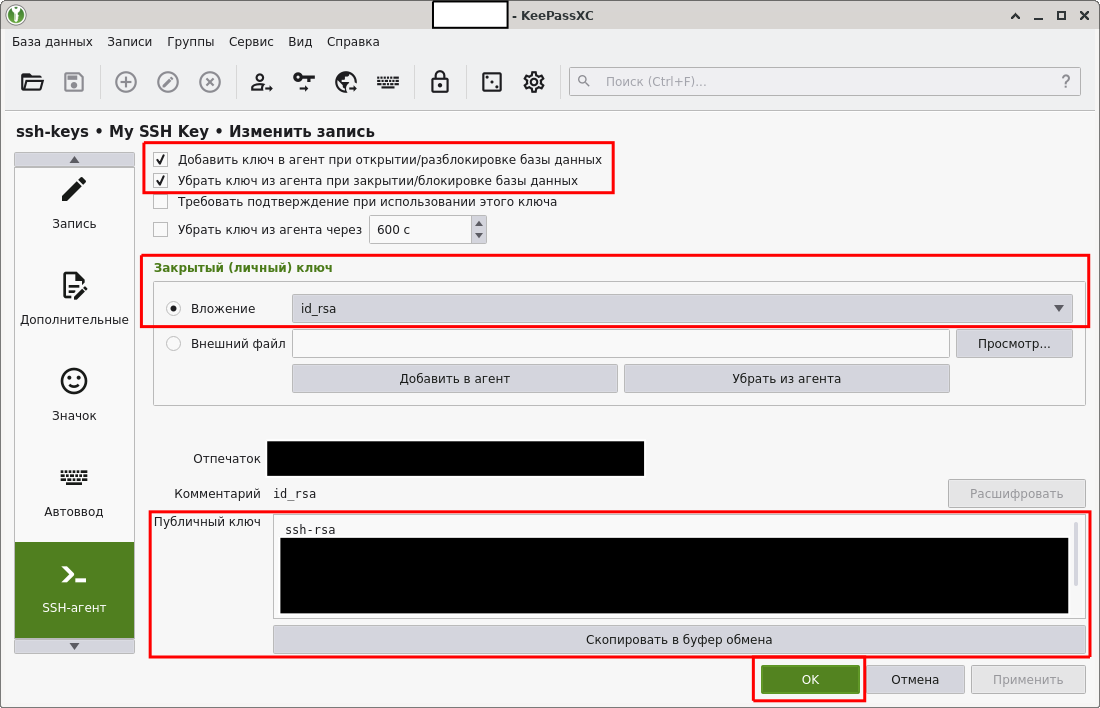
Task: Click Скопировать в буфер обмена button
Action: coord(678,639)
